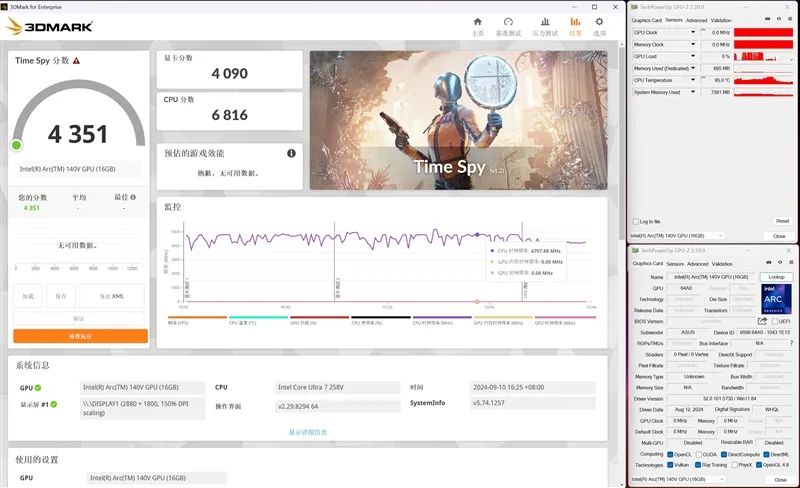This screenshot has height=488, width=800.
Task: Click the info icon beside best score
Action: [x=133, y=197]
